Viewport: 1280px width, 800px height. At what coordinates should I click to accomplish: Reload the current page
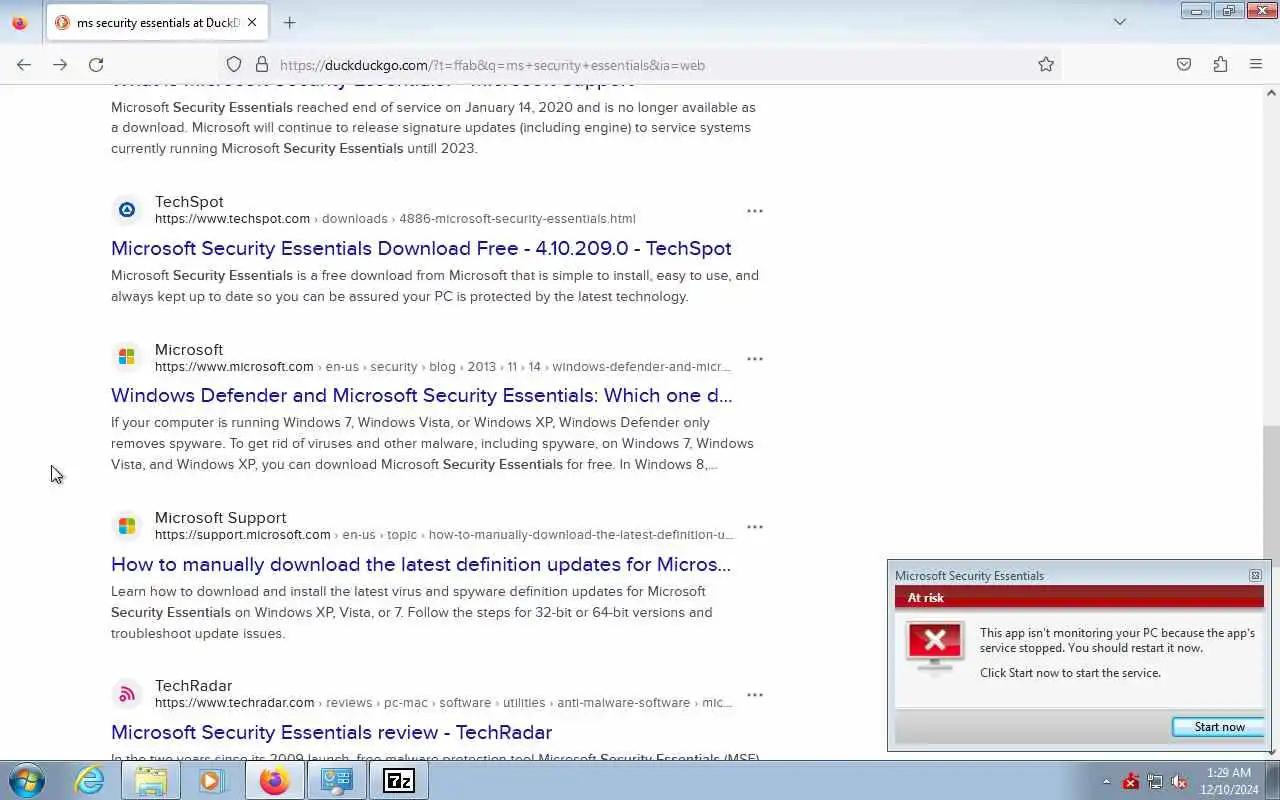[x=96, y=65]
